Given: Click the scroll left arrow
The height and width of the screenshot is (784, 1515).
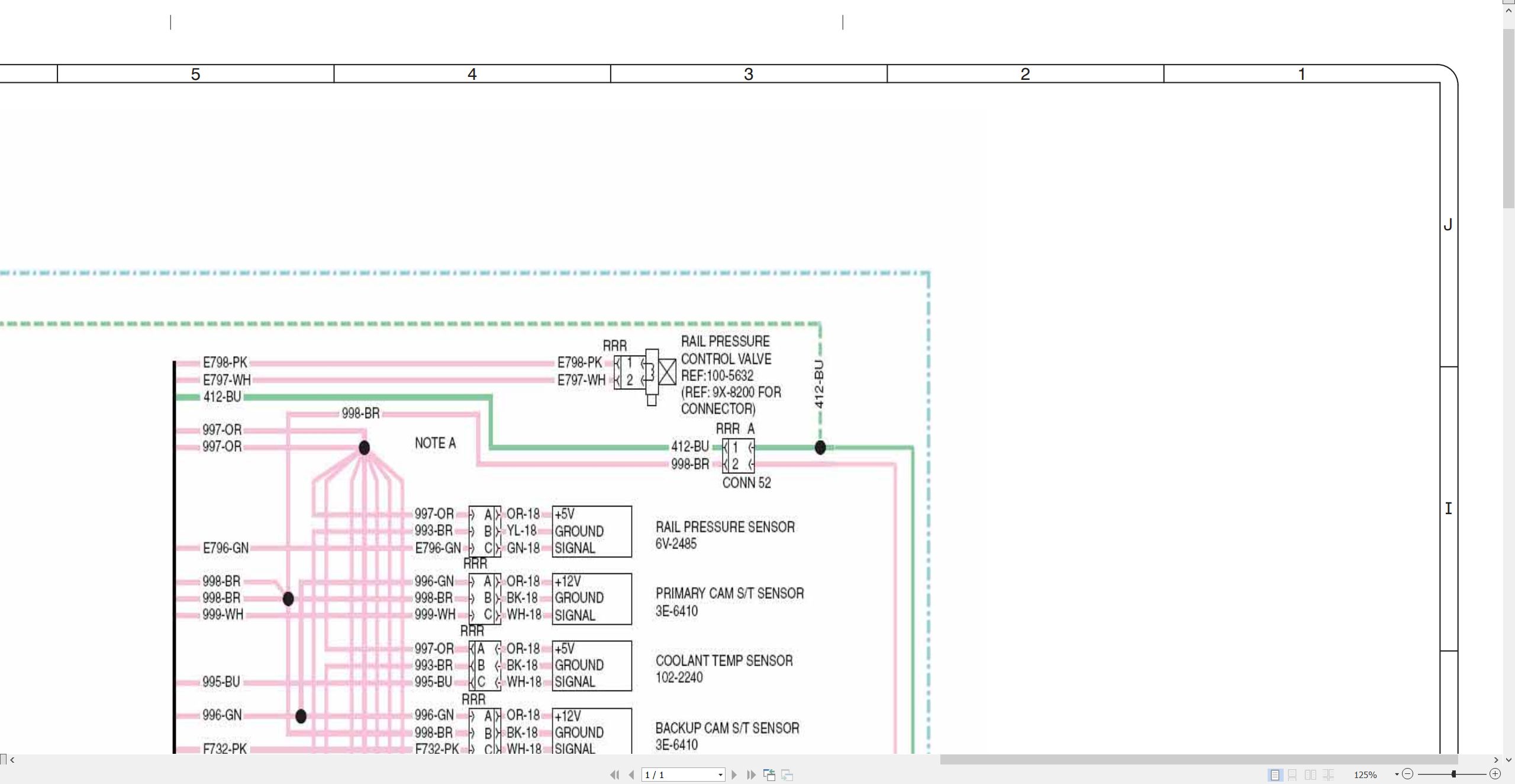Looking at the screenshot, I should 12,760.
